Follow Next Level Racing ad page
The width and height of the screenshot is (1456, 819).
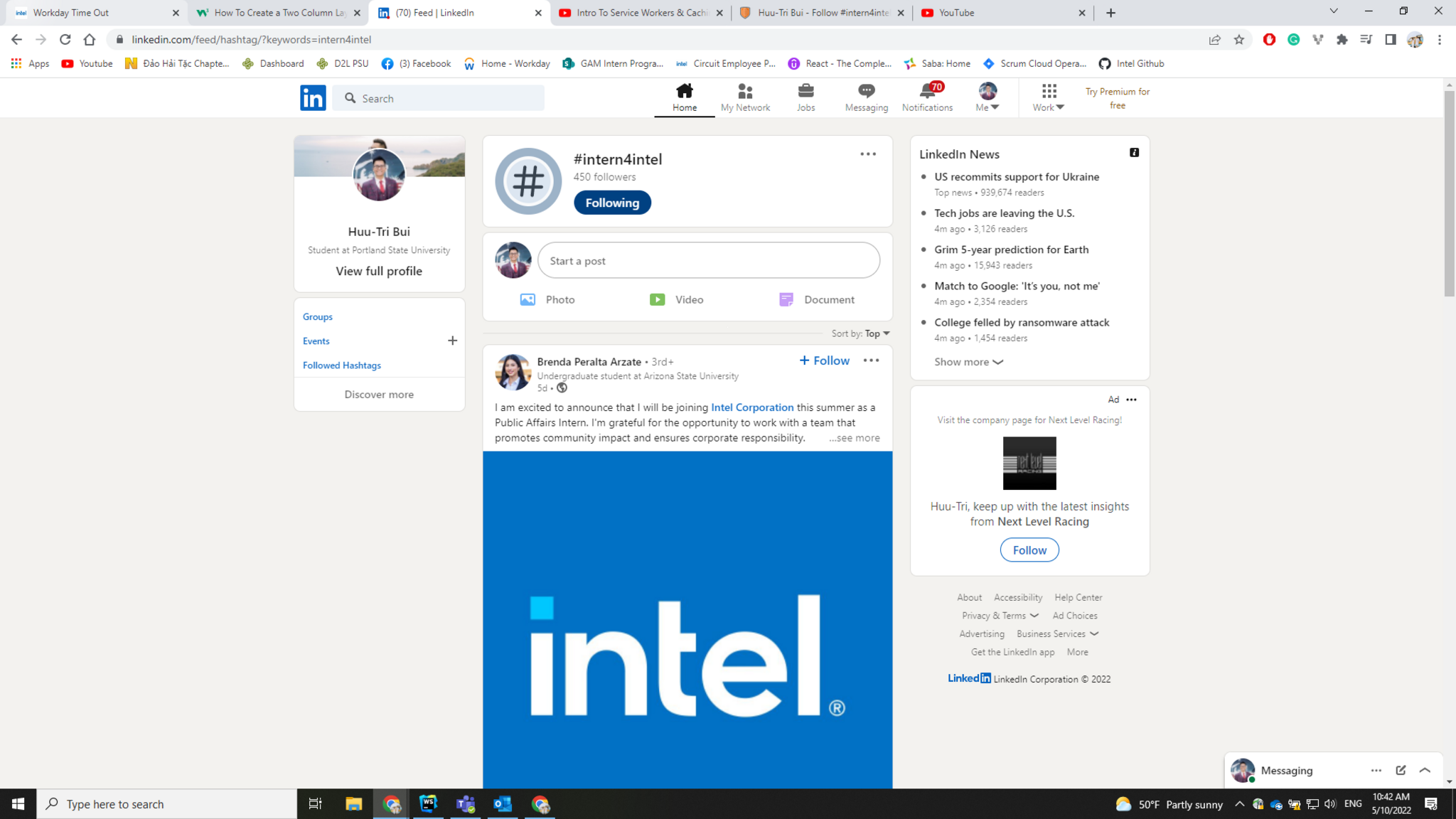pos(1029,550)
